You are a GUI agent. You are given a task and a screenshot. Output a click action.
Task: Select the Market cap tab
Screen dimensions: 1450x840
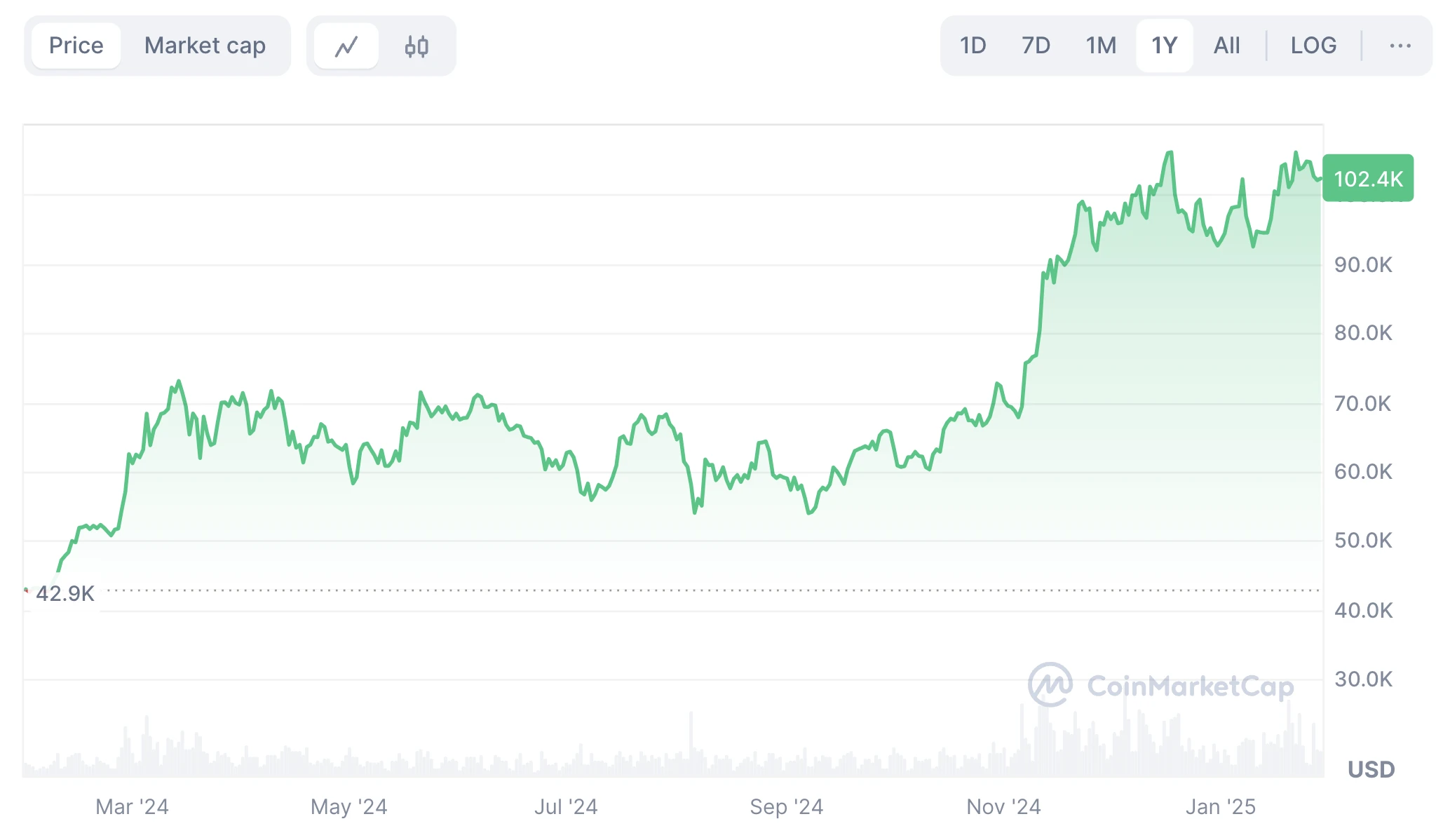click(205, 46)
